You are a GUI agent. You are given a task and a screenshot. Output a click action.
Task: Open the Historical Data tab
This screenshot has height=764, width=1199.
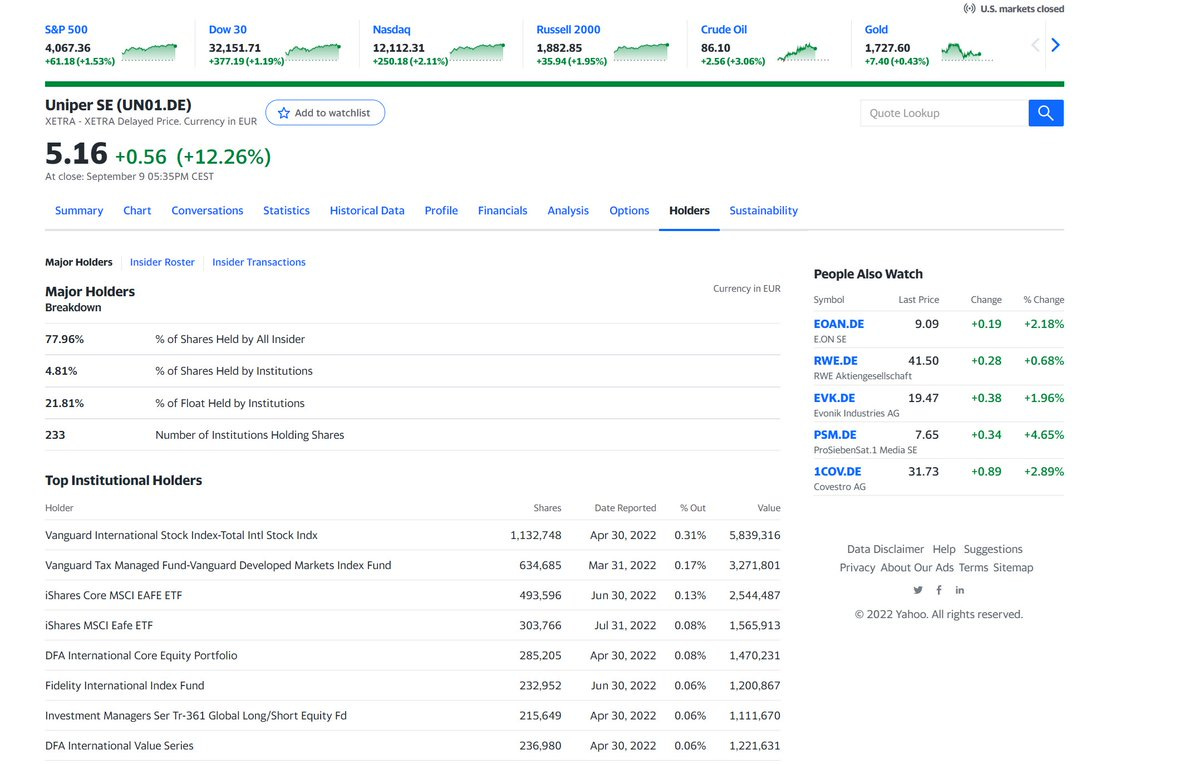point(367,210)
